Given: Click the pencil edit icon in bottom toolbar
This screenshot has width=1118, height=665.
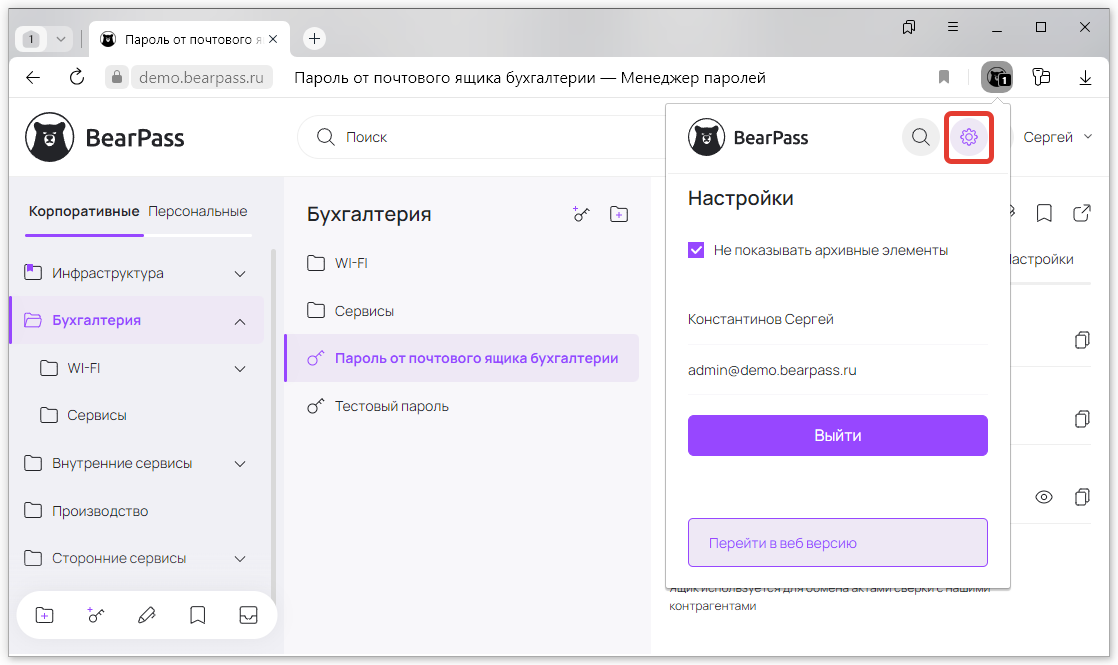Looking at the screenshot, I should click(147, 615).
